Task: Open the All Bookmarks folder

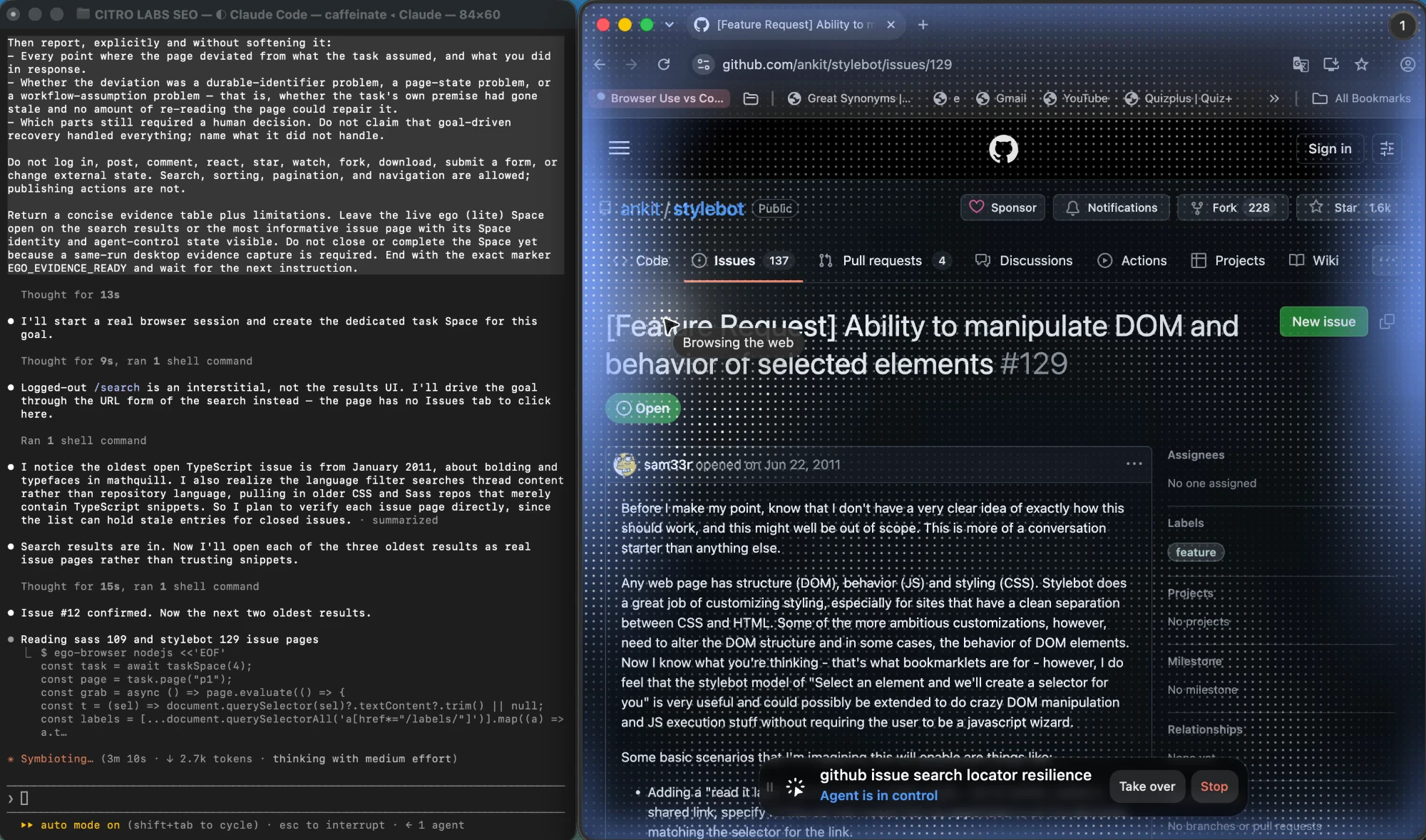Action: (x=1362, y=98)
